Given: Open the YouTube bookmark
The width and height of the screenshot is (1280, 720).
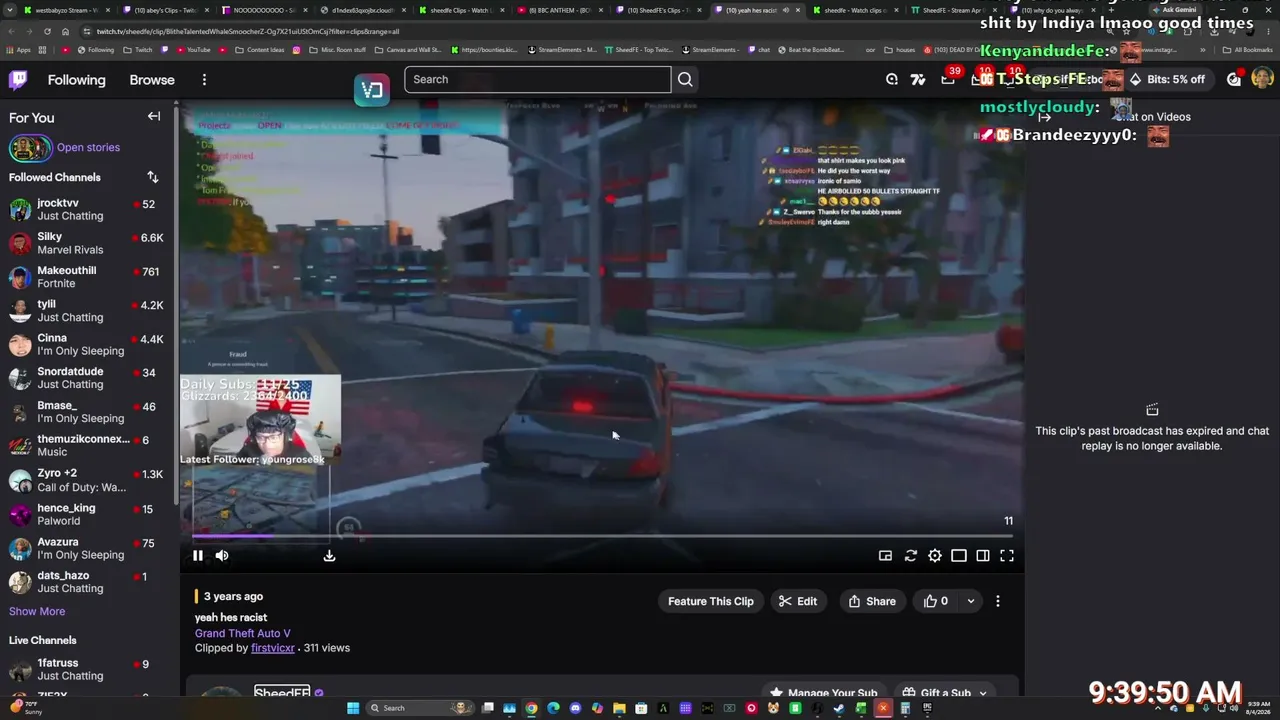Looking at the screenshot, I should pos(192,49).
